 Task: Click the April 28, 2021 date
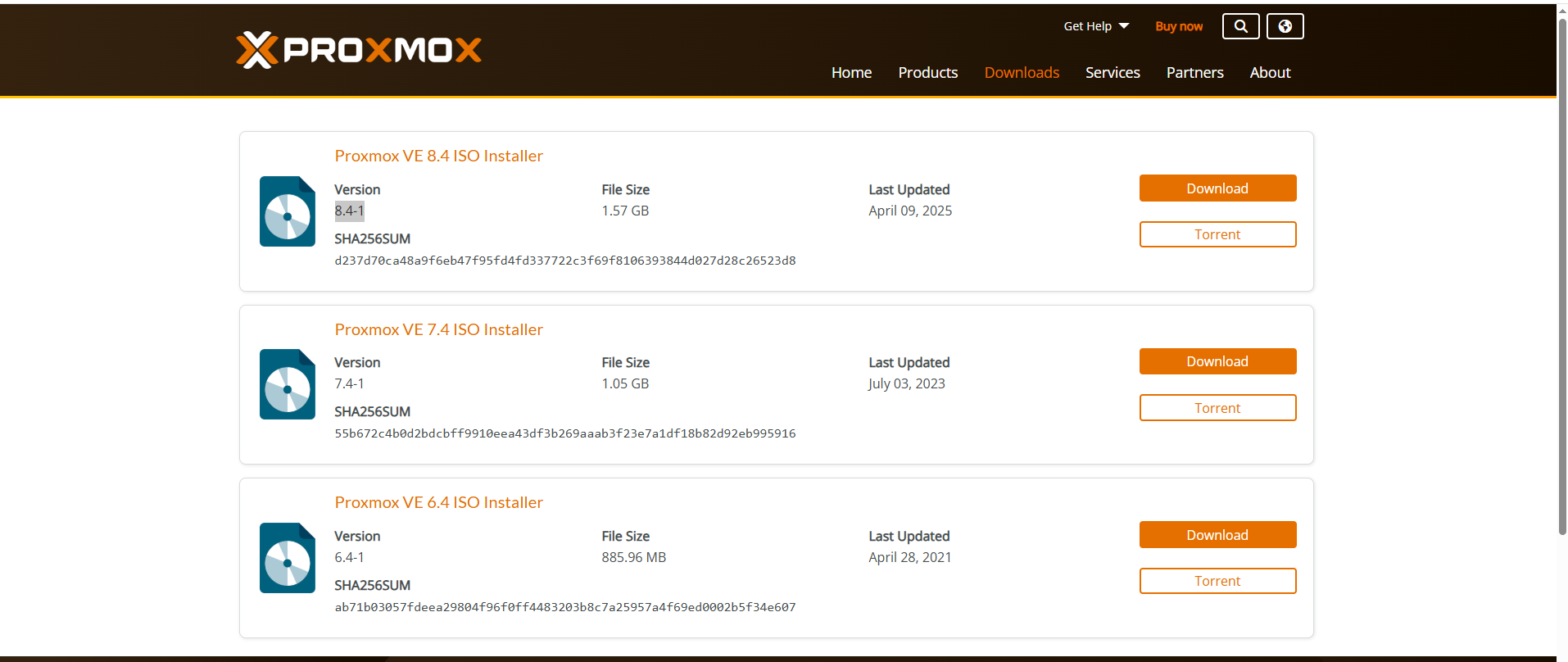coord(910,557)
